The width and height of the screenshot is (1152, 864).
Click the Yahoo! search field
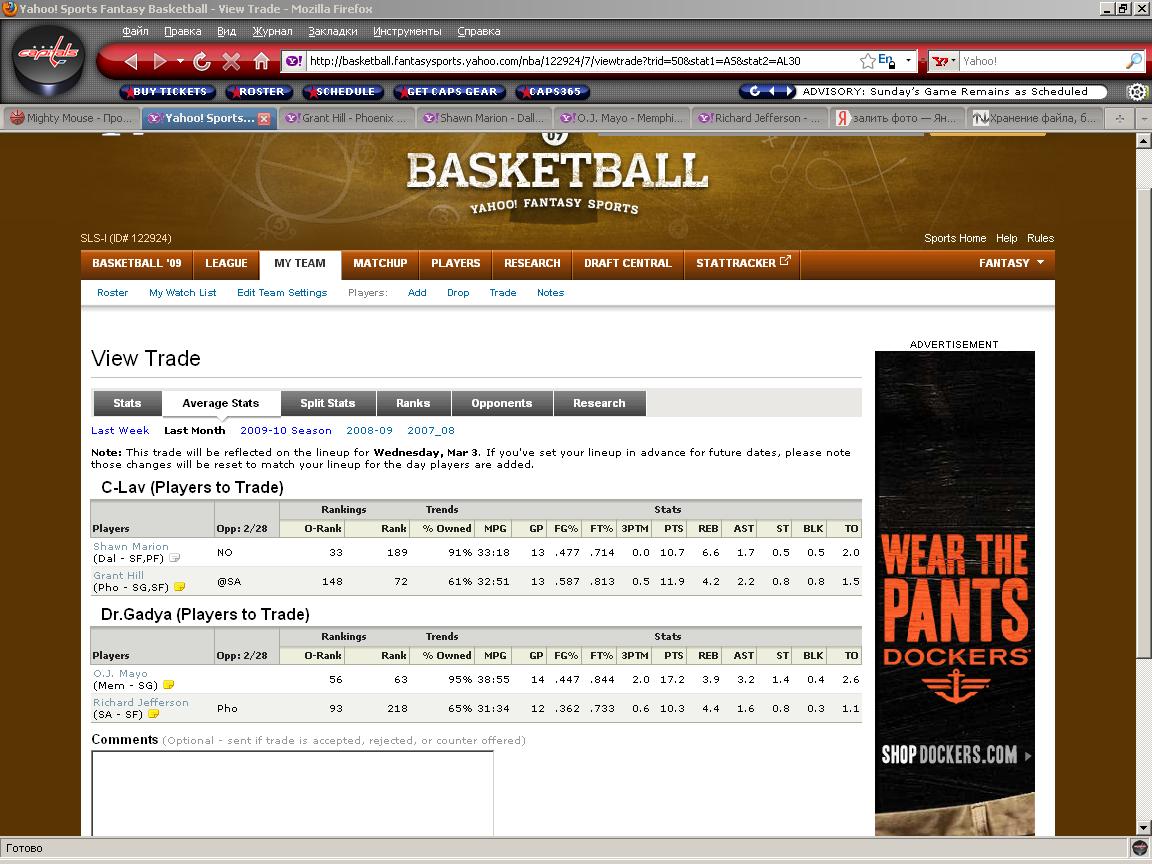click(1042, 61)
